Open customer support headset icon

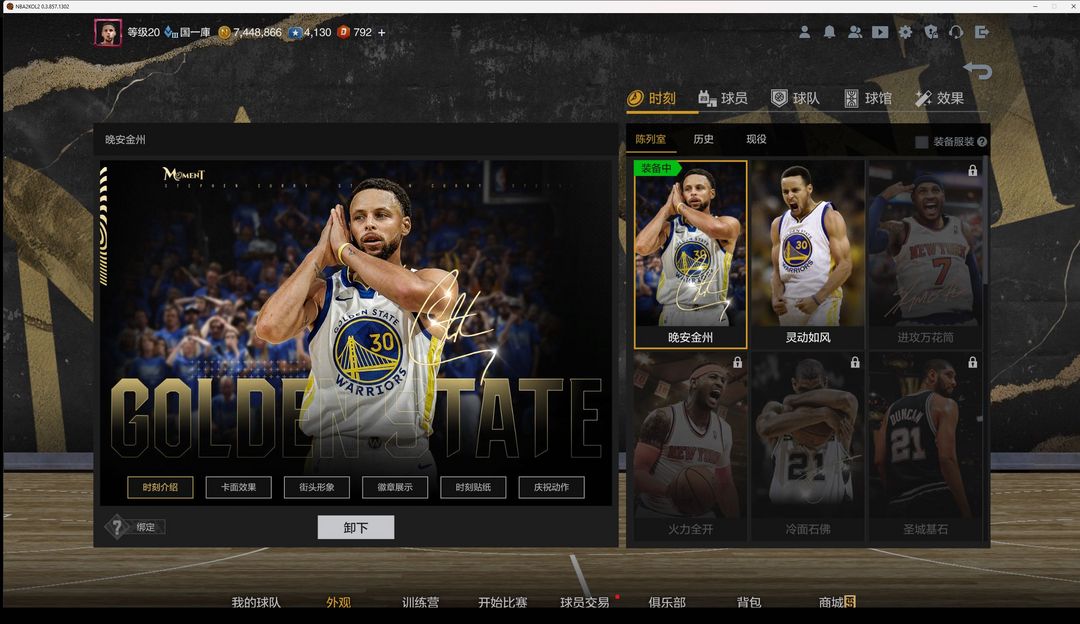pyautogui.click(x=956, y=32)
